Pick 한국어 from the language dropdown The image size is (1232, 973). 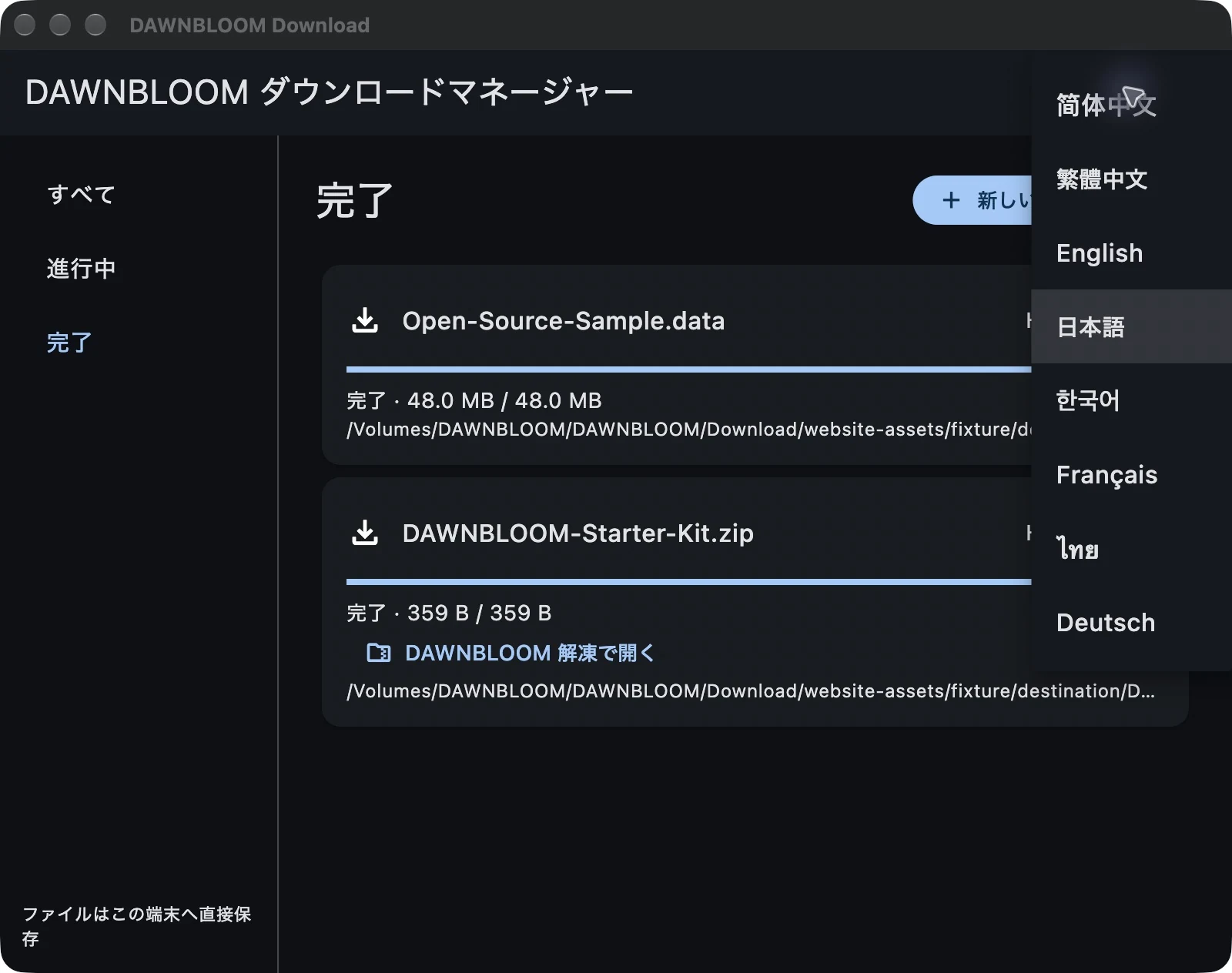(1132, 400)
